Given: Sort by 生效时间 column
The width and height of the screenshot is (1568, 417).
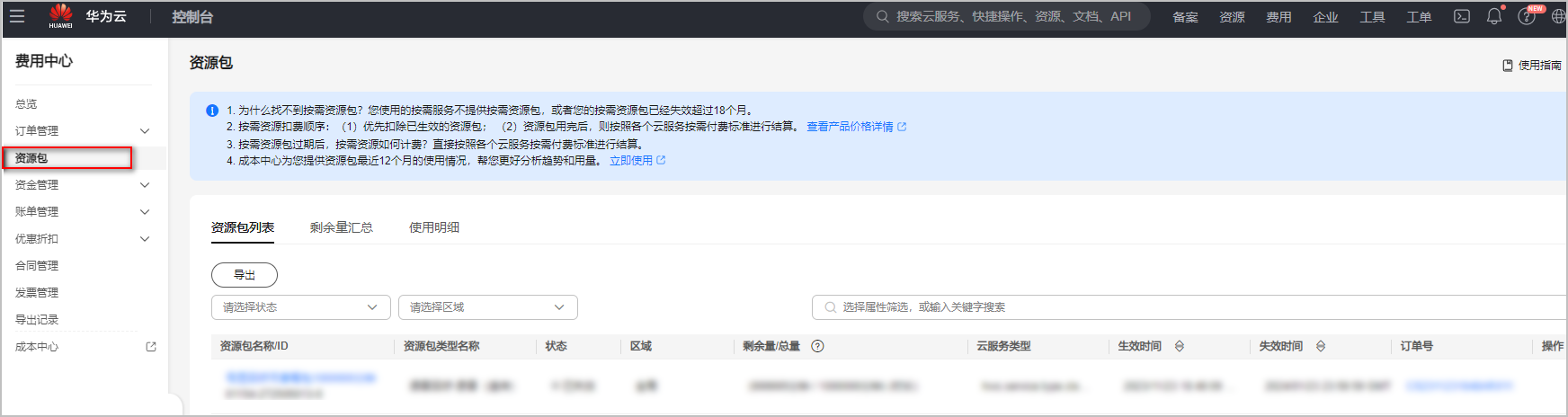Looking at the screenshot, I should (1180, 346).
